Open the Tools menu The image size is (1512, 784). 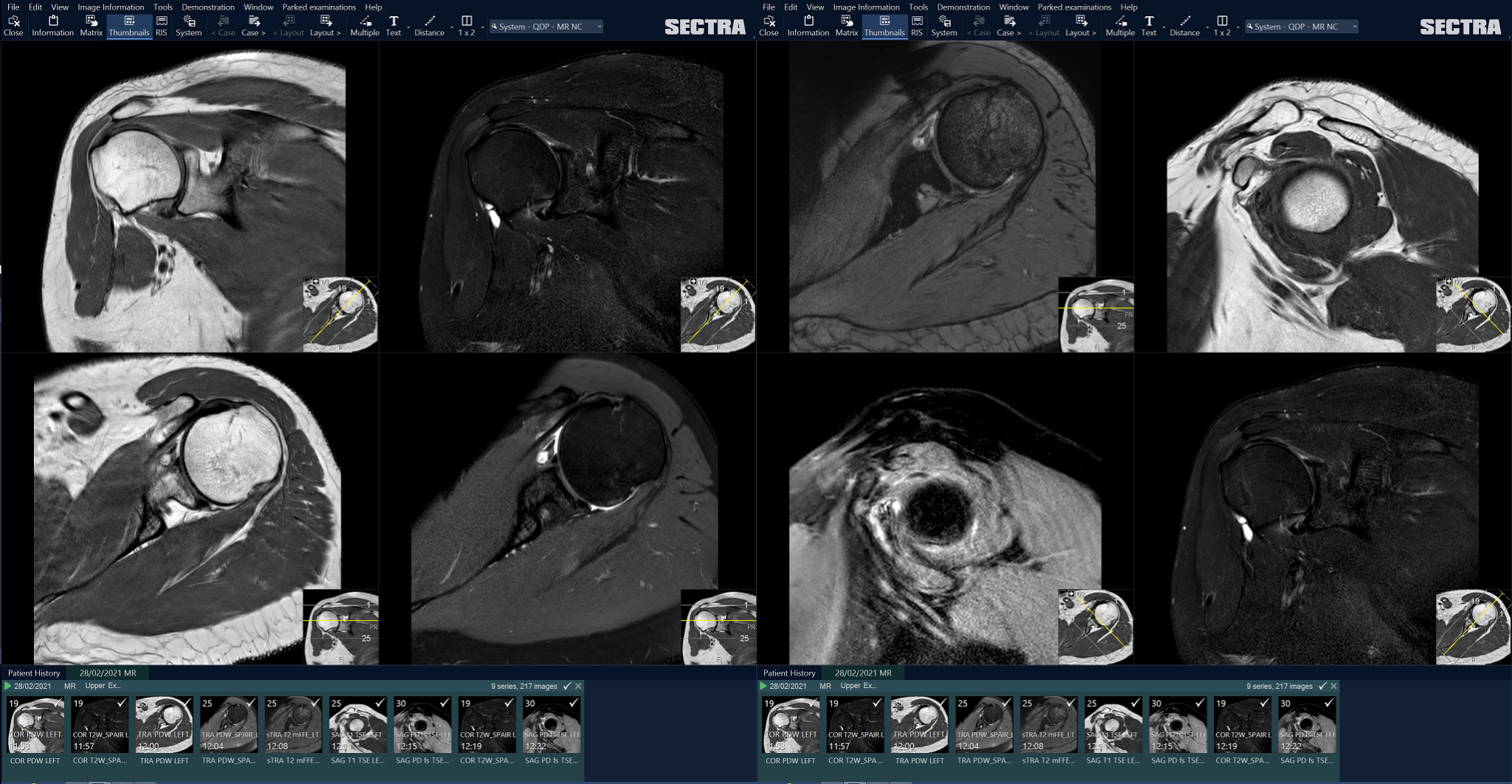tap(162, 7)
